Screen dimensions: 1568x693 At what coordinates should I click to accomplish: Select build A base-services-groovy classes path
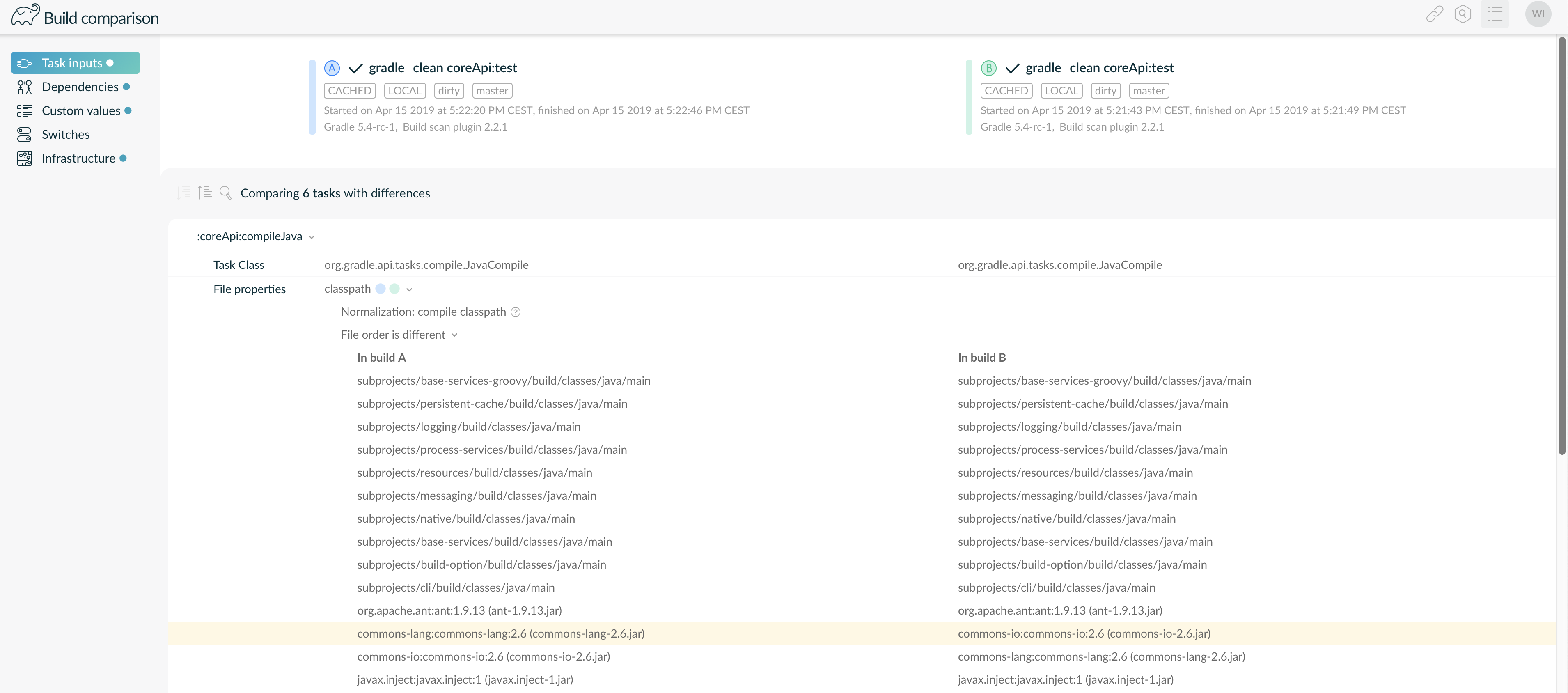504,381
